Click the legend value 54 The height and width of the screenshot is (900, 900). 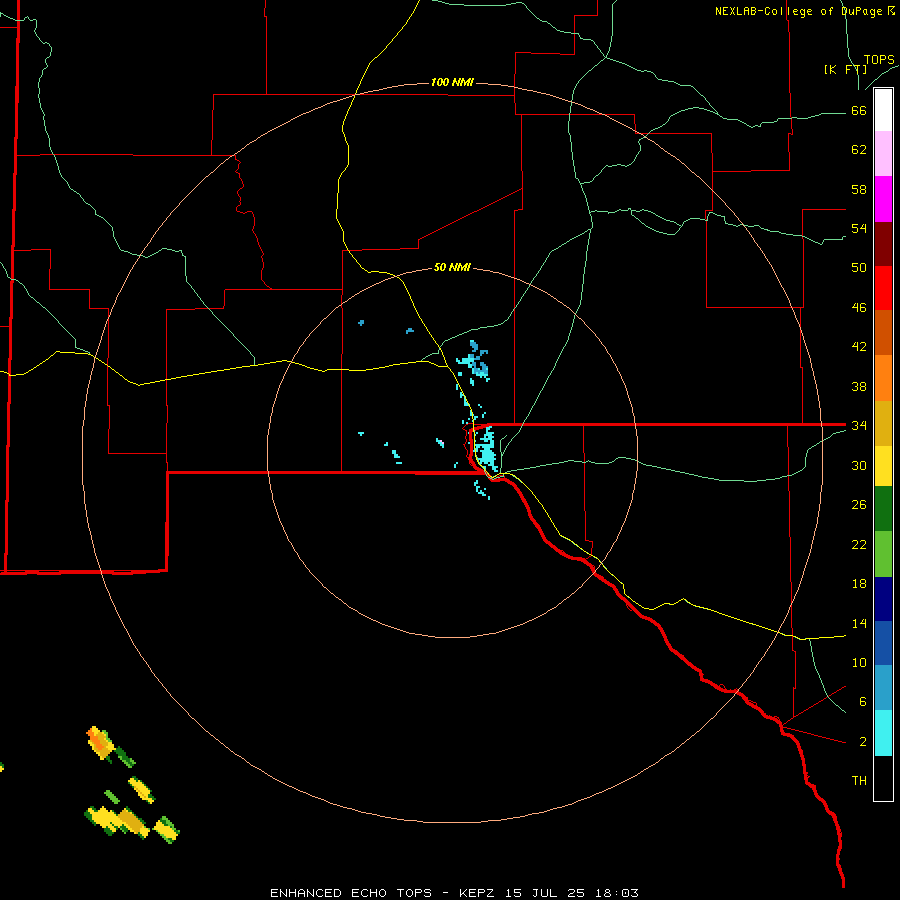point(859,228)
